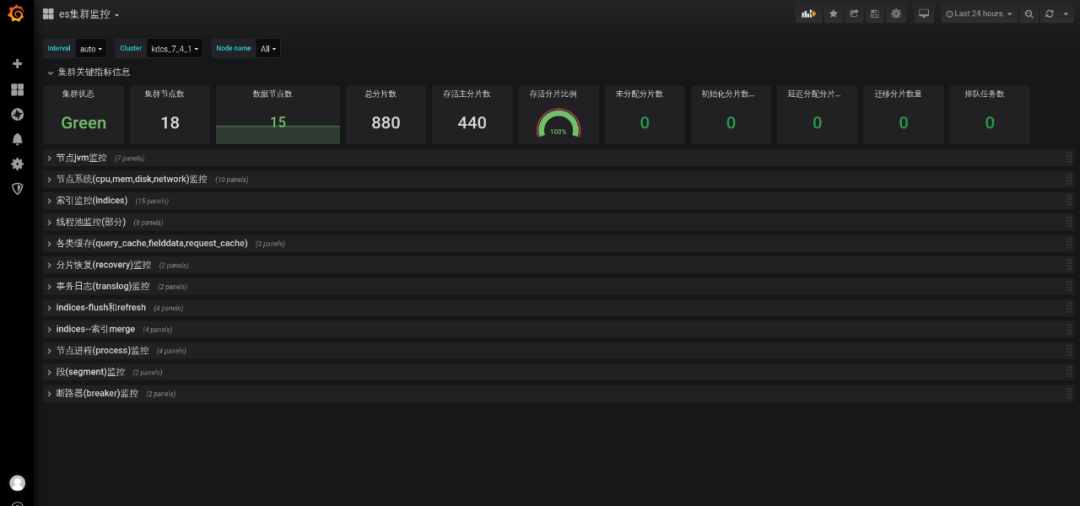Click the 集群状态 panel title
This screenshot has height=506, width=1080.
tap(79, 94)
